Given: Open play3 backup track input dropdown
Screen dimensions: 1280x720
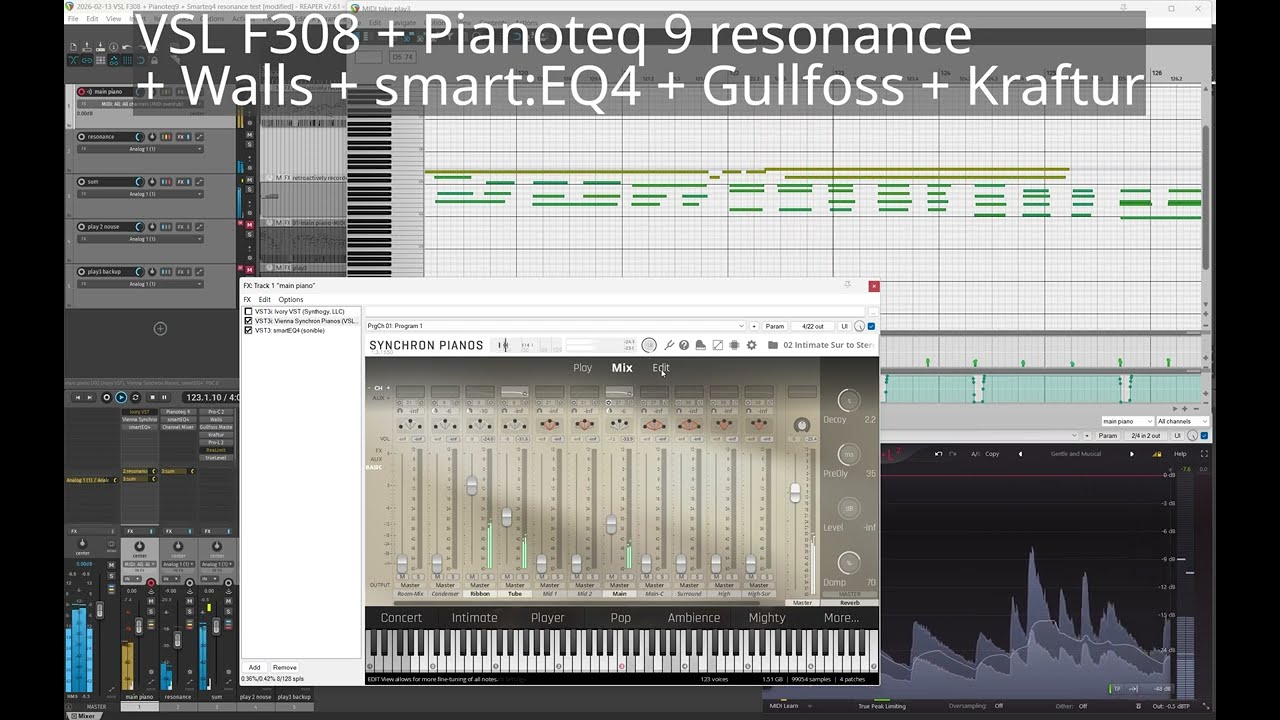Looking at the screenshot, I should (140, 284).
